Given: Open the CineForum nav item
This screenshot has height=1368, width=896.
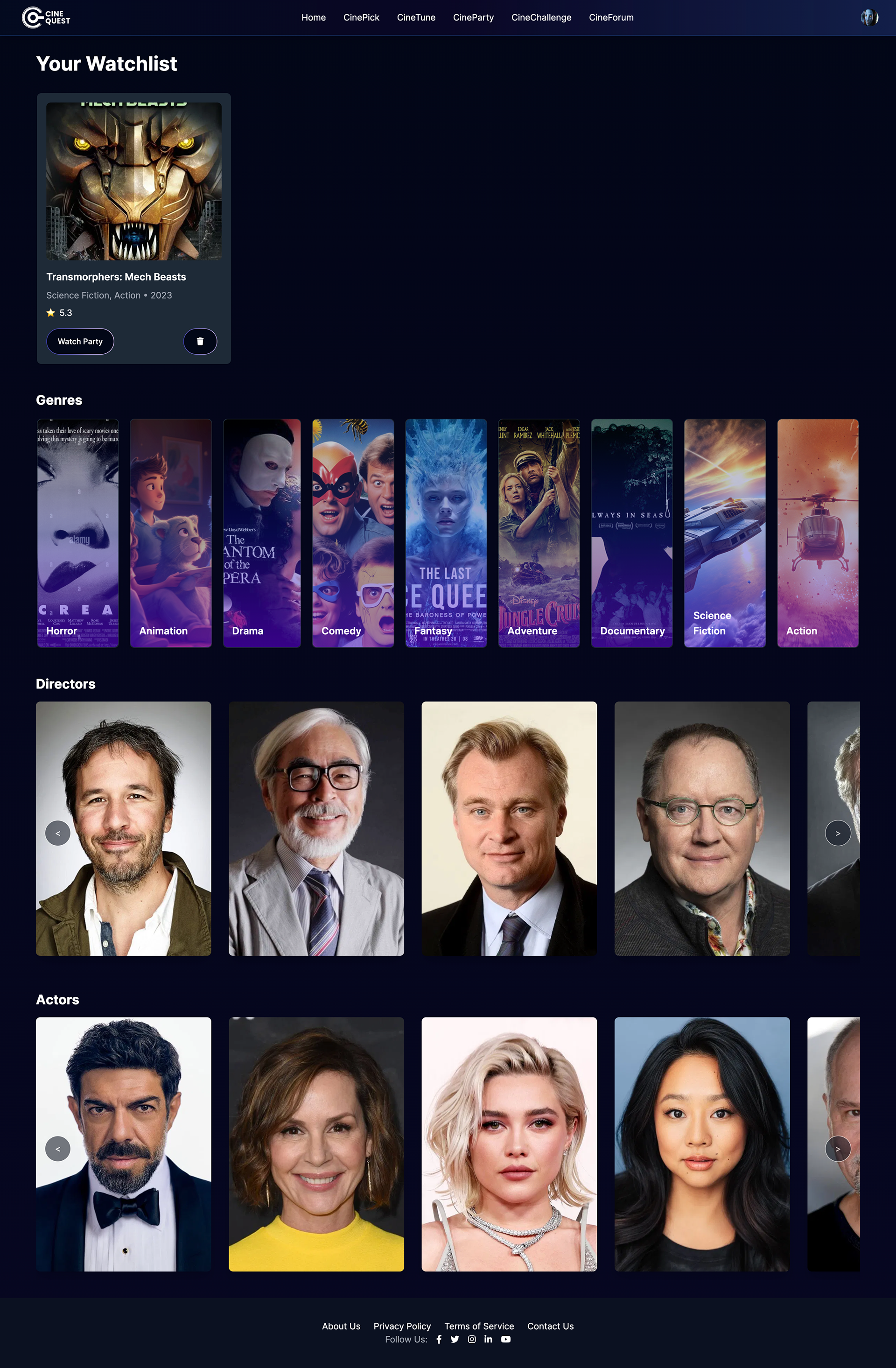Looking at the screenshot, I should tap(611, 17).
